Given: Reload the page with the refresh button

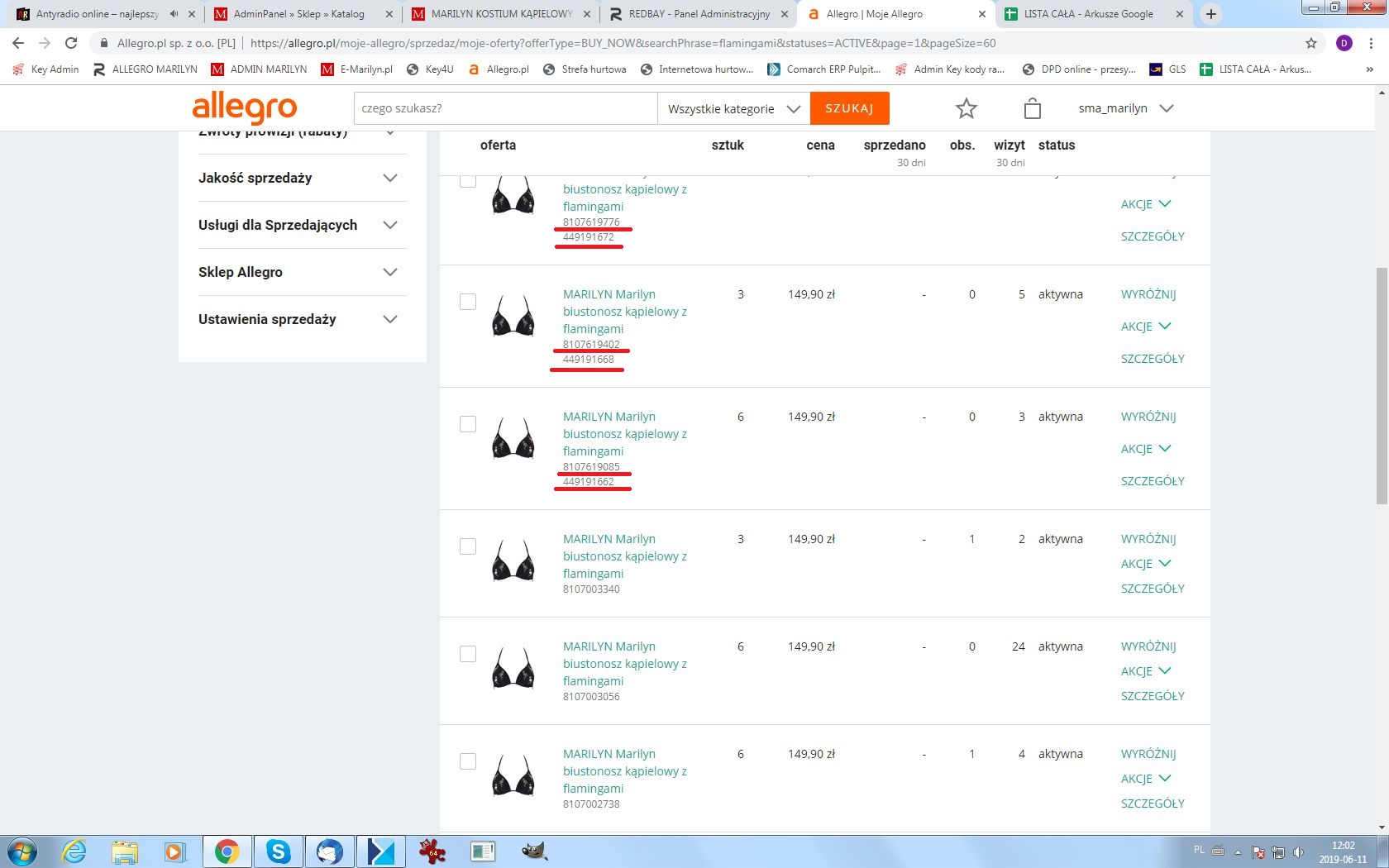Looking at the screenshot, I should [71, 43].
